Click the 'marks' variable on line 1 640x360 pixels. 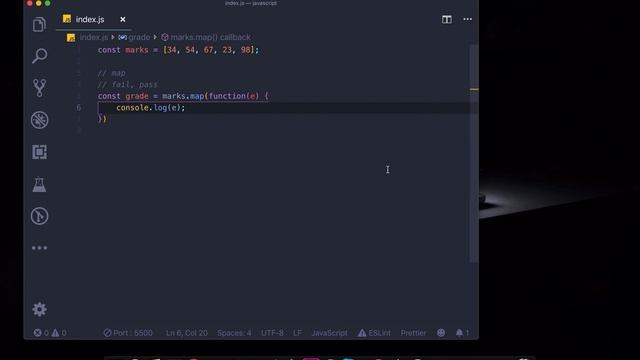coord(137,50)
